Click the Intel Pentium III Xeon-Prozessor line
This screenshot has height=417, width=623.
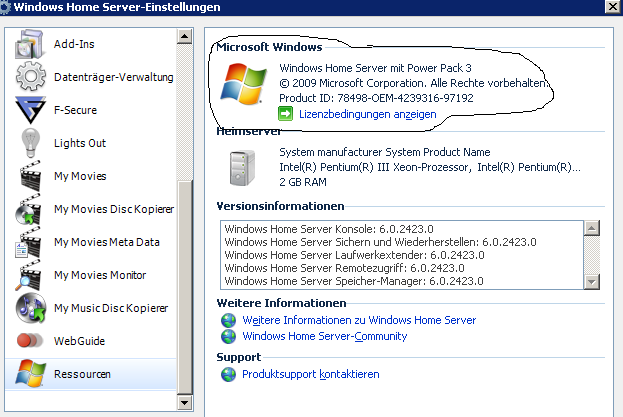pyautogui.click(x=430, y=167)
